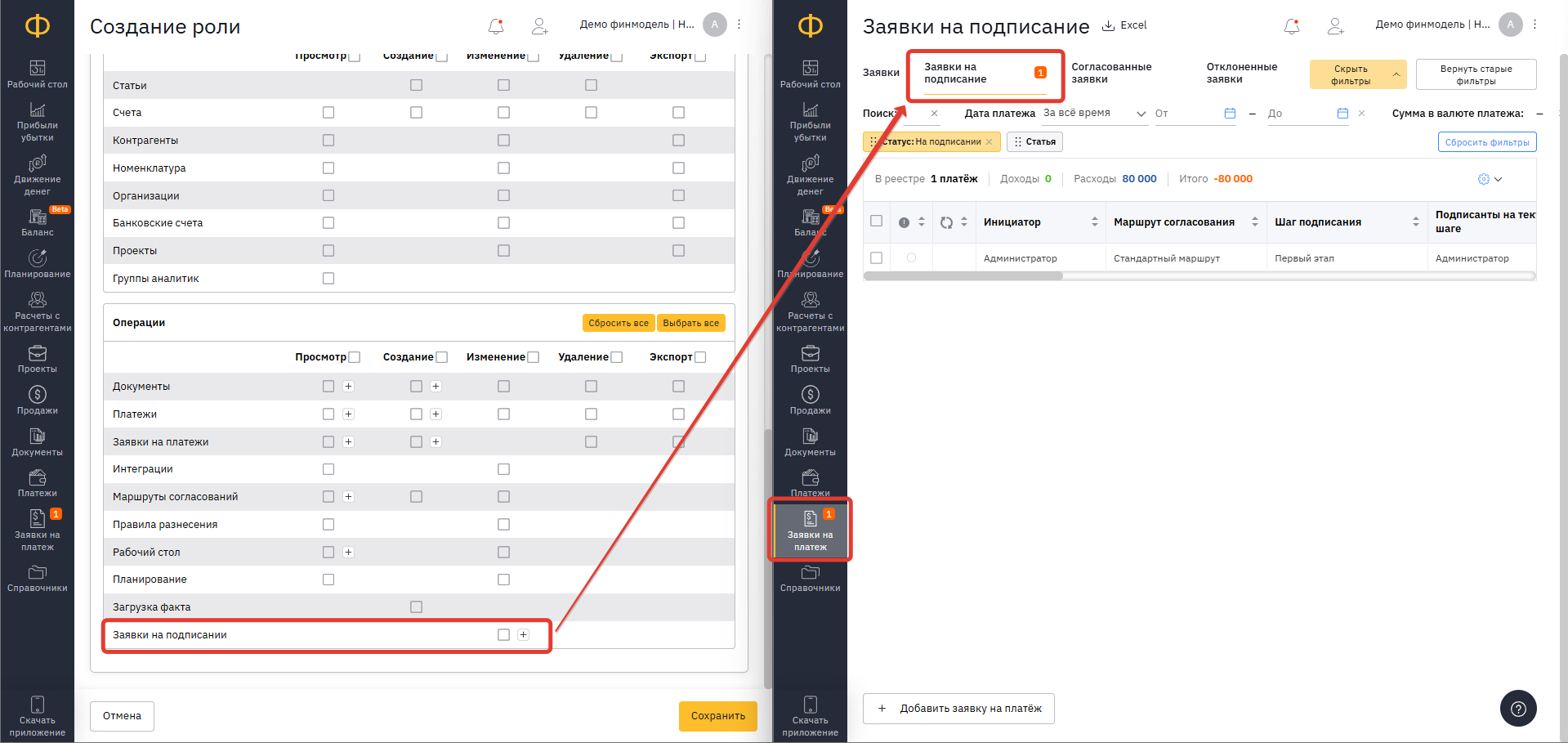Open Заявки на платеж in Создание роли sidebar
The height and width of the screenshot is (743, 1568).
coord(38,530)
